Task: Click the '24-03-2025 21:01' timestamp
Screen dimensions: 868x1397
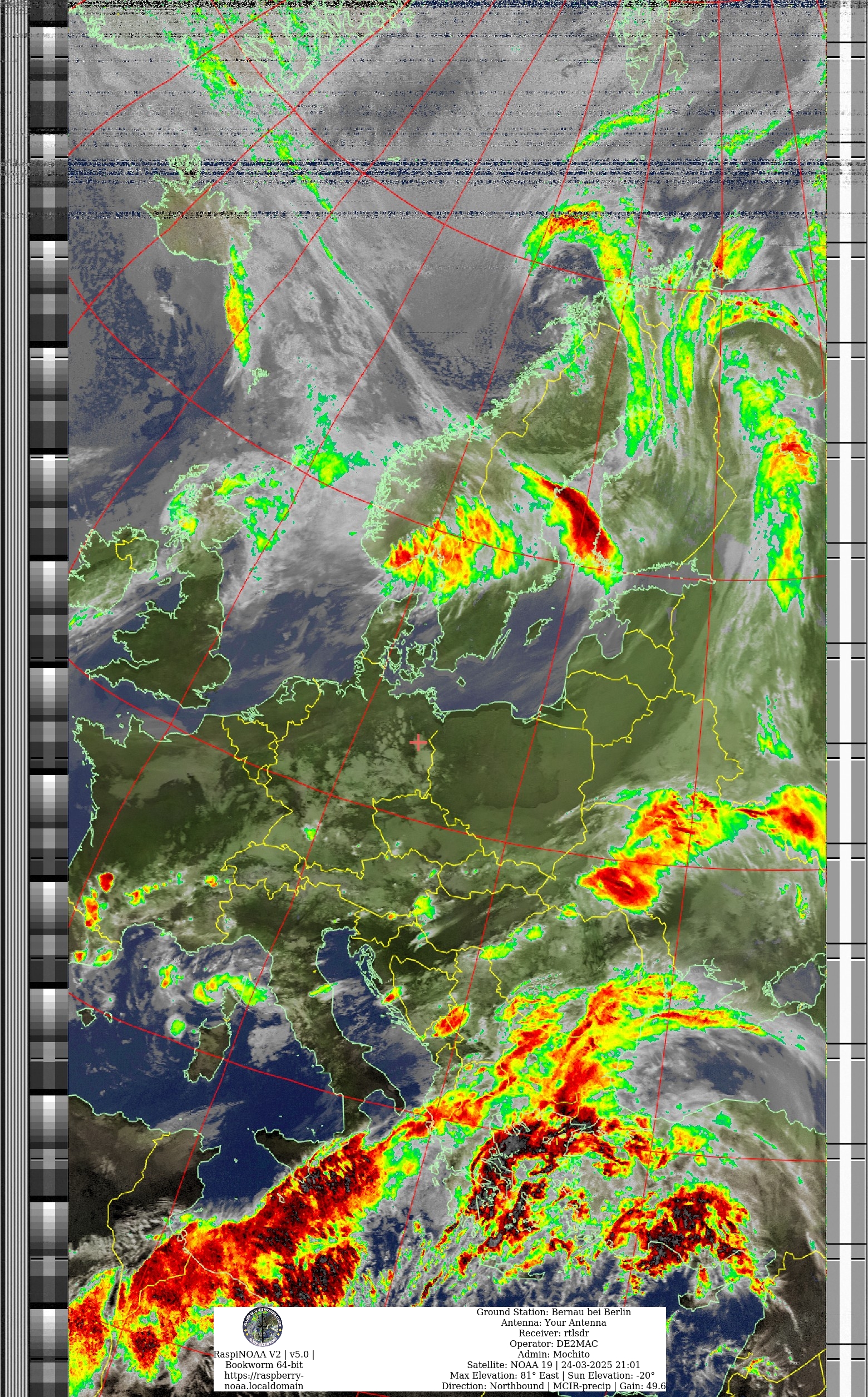Action: tap(600, 1365)
